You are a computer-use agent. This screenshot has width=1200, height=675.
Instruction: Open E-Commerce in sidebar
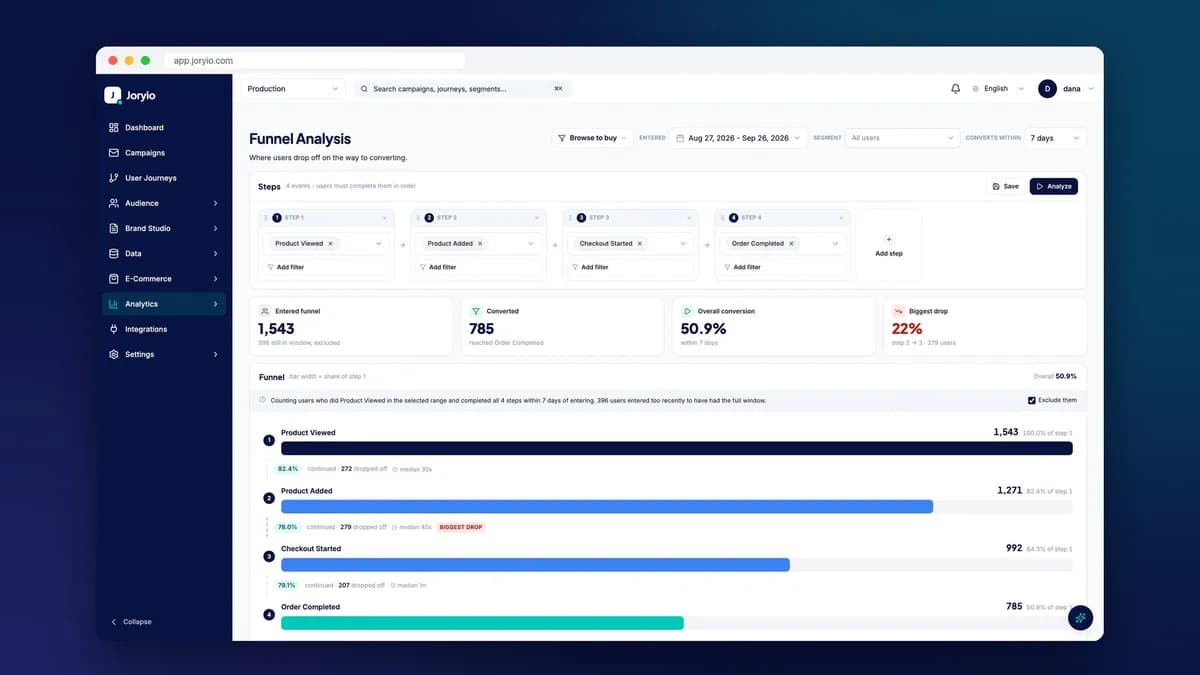pyautogui.click(x=165, y=279)
